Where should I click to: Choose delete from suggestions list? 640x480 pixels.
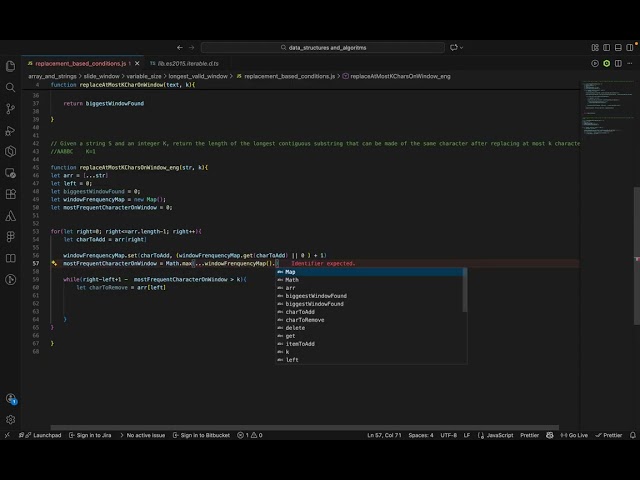(369, 328)
